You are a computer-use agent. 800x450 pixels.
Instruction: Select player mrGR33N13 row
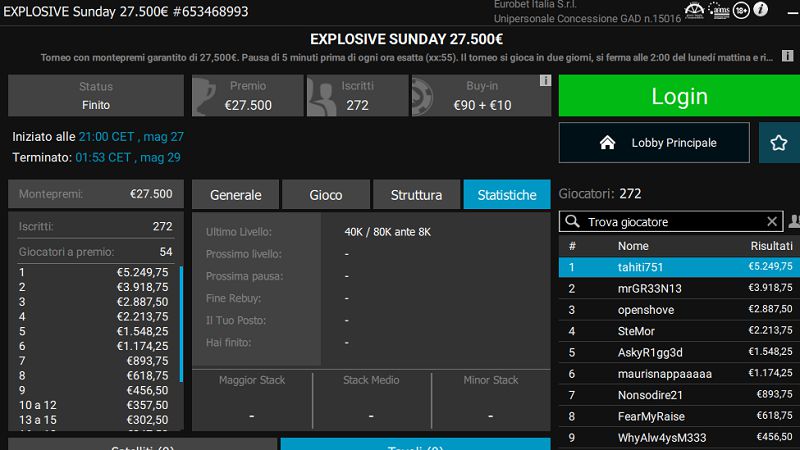(x=679, y=288)
